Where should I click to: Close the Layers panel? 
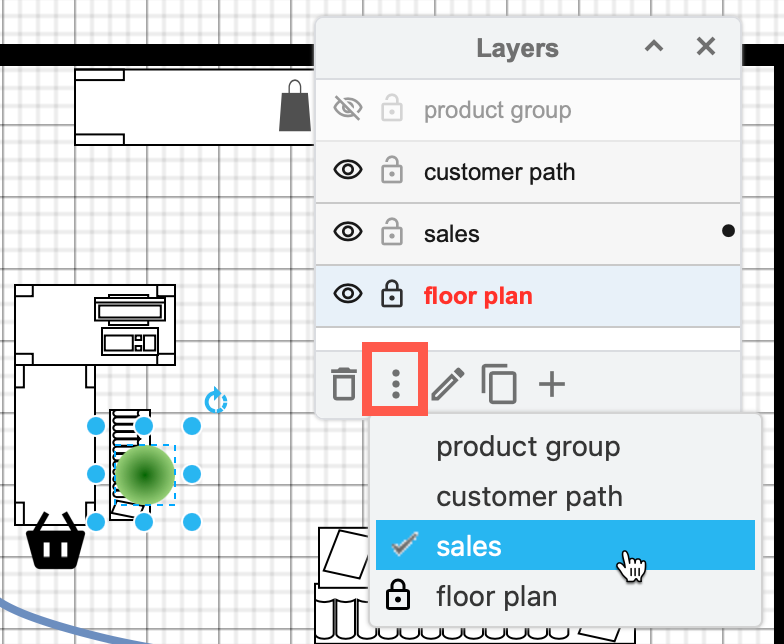(x=706, y=47)
